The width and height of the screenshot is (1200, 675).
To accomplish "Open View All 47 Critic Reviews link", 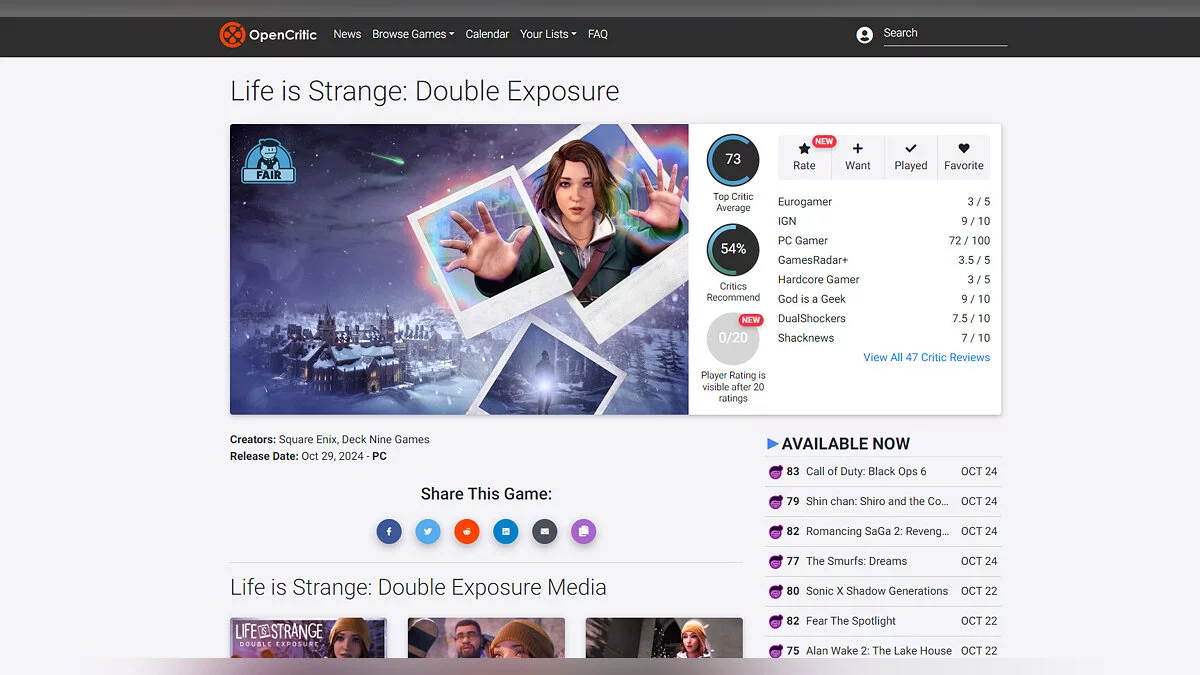I will pyautogui.click(x=927, y=357).
